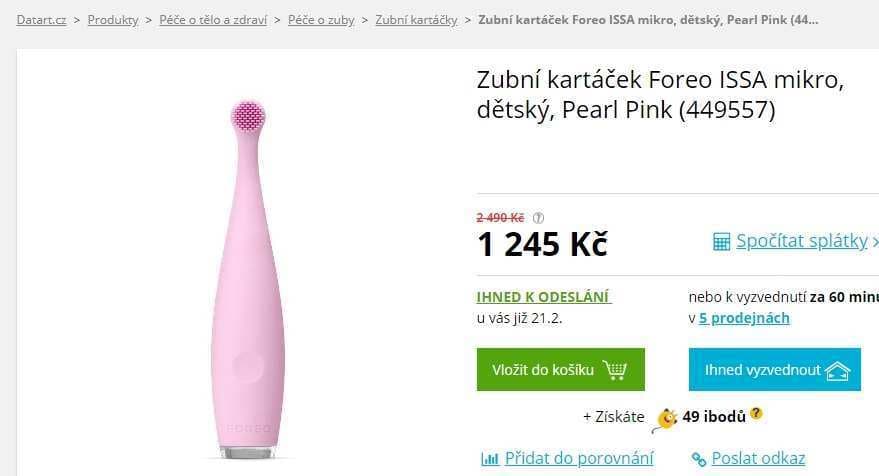Open Spočítat splátky installment calculator
The width and height of the screenshot is (879, 476).
pyautogui.click(x=802, y=241)
